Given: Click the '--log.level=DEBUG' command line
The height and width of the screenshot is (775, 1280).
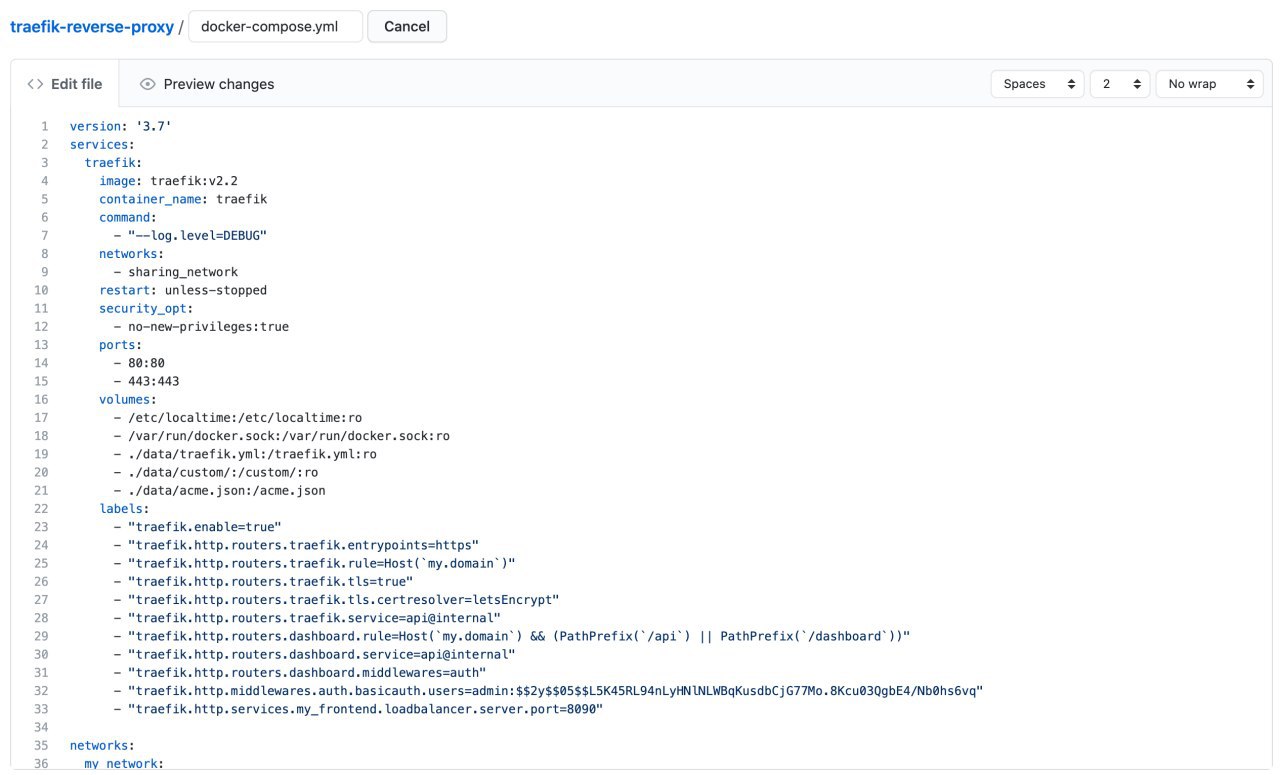Looking at the screenshot, I should [x=190, y=236].
